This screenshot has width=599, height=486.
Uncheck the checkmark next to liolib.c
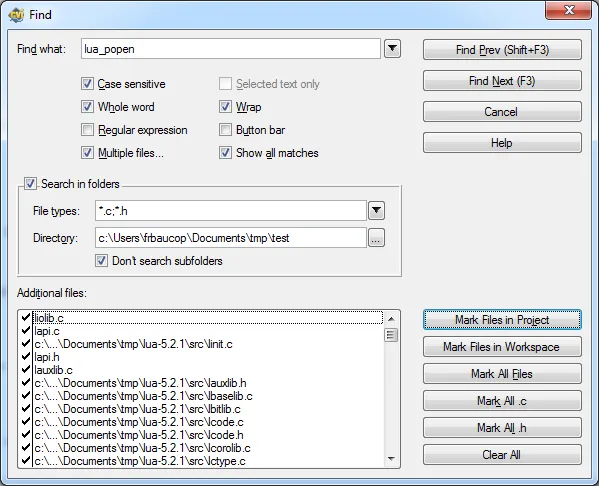26,317
